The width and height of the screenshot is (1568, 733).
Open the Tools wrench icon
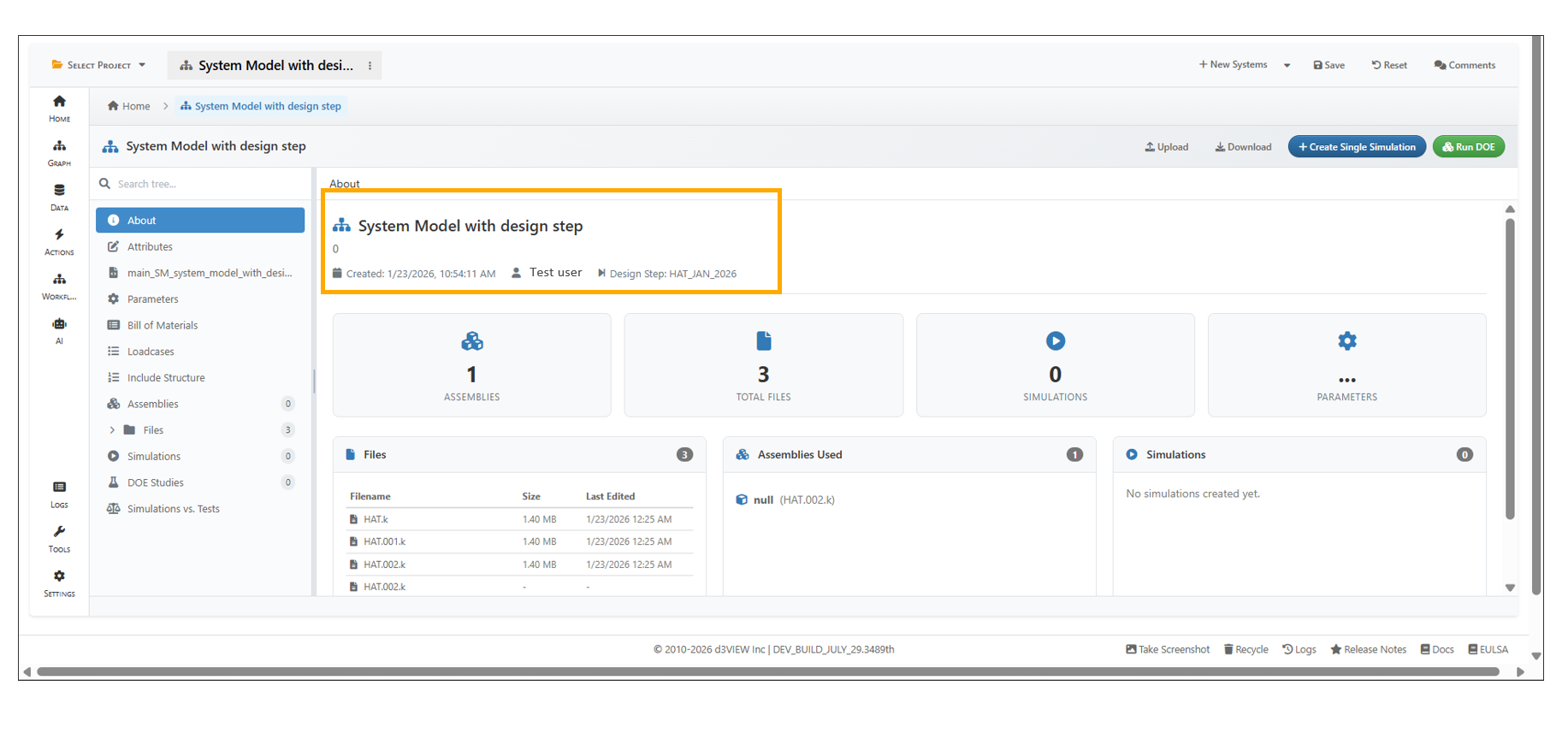pyautogui.click(x=59, y=538)
